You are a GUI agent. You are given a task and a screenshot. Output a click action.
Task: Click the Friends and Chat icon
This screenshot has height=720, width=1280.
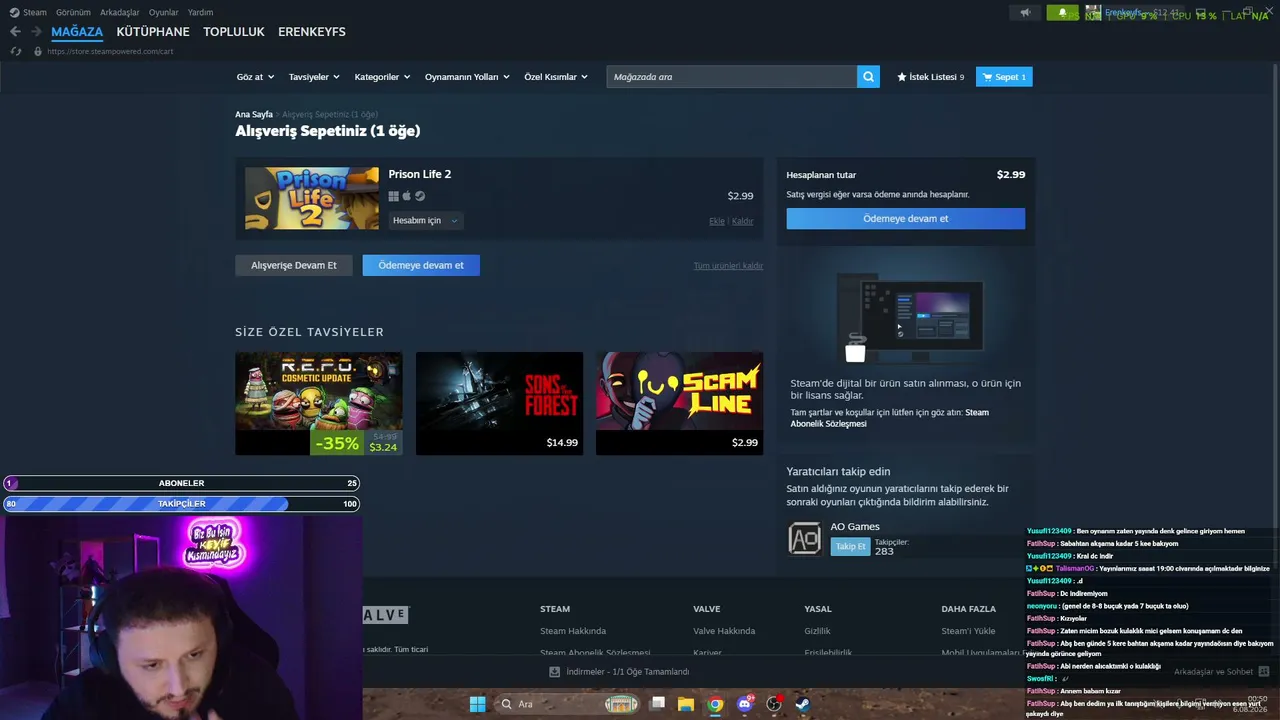pos(1264,672)
